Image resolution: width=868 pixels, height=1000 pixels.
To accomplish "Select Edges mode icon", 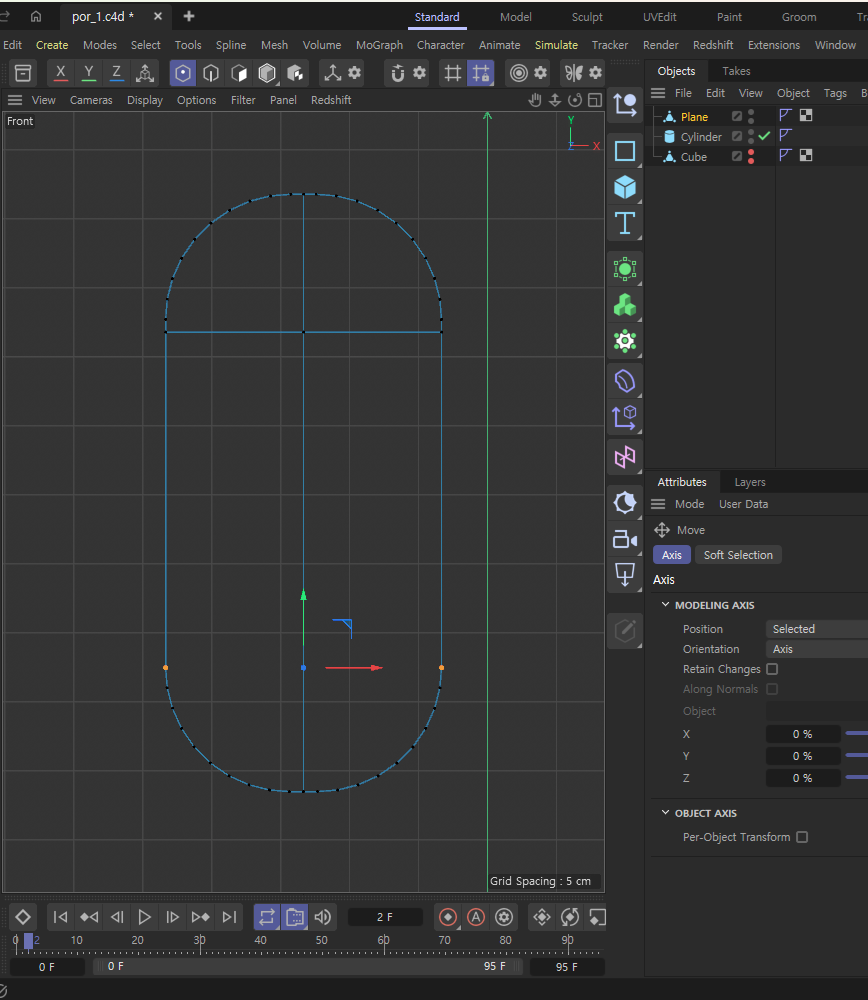I will [211, 73].
